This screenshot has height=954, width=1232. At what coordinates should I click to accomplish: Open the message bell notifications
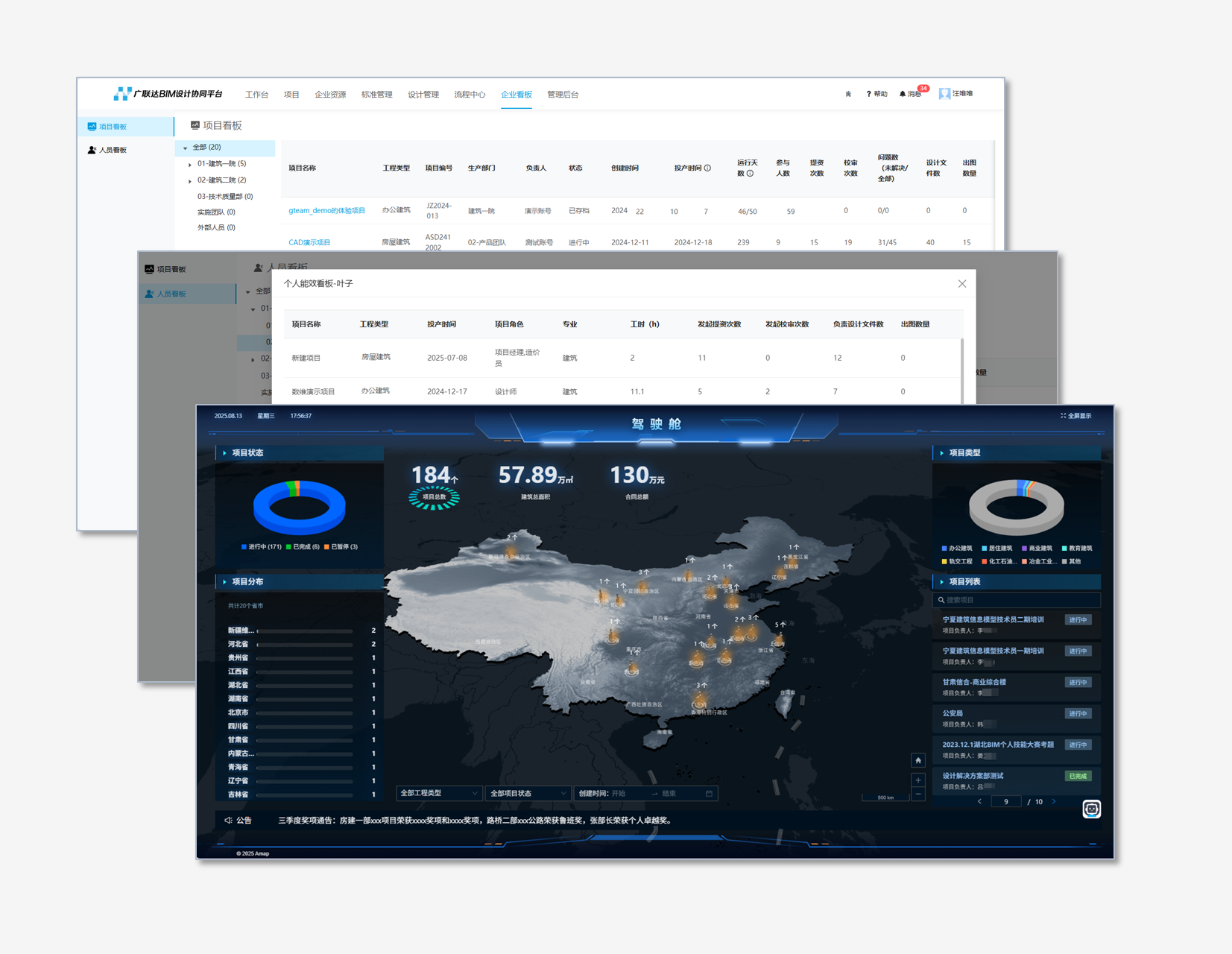(x=903, y=94)
